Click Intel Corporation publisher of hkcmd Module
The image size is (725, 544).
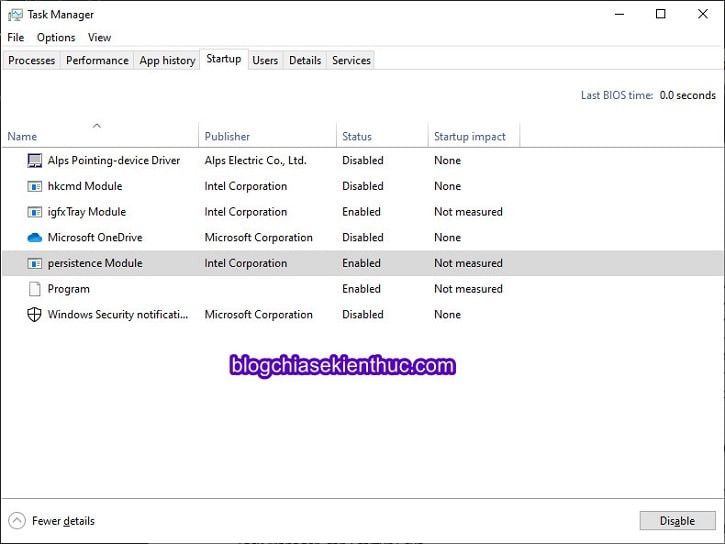tap(246, 186)
